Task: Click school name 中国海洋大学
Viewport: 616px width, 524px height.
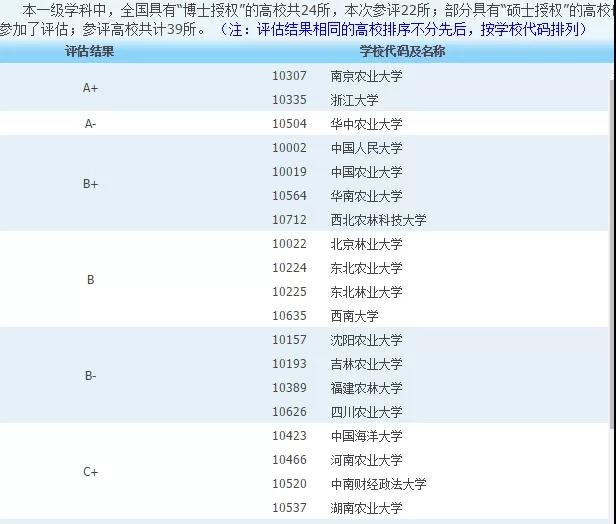Action: coord(367,436)
